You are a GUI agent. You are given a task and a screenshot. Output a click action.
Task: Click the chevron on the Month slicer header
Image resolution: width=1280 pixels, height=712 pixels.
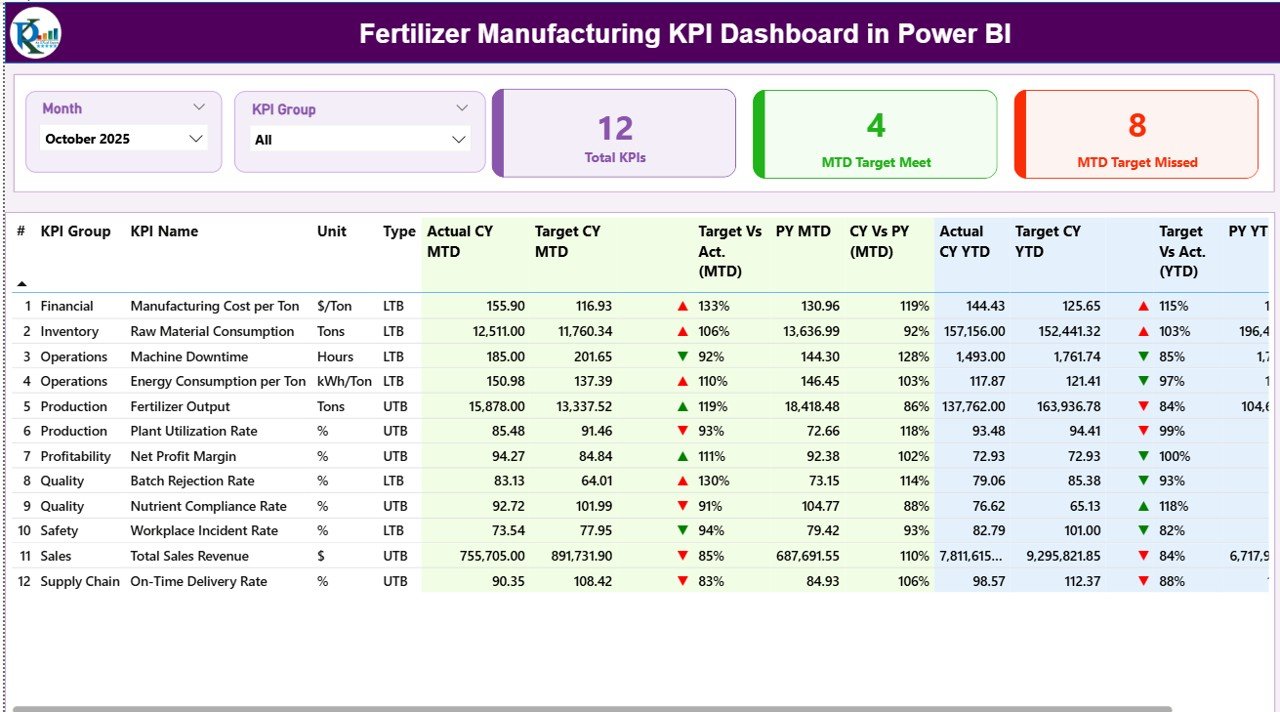coord(199,107)
